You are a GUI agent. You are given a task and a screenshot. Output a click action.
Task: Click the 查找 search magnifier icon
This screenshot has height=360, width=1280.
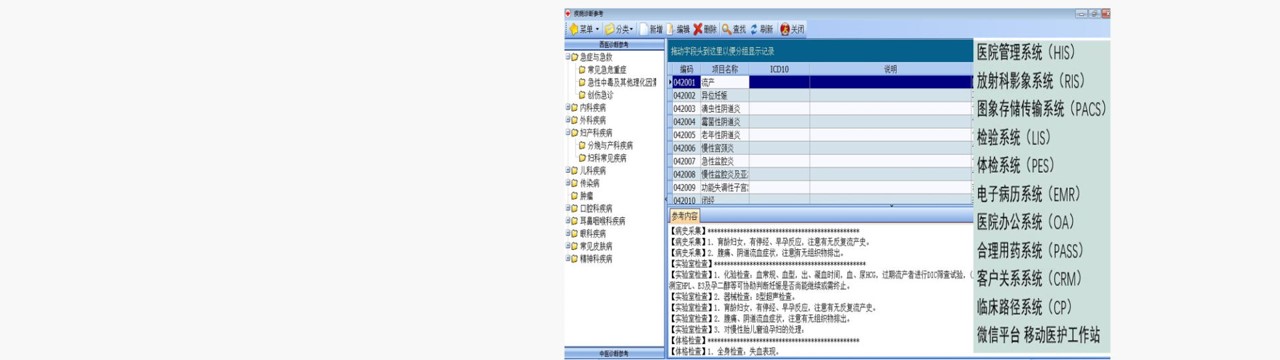click(x=733, y=29)
